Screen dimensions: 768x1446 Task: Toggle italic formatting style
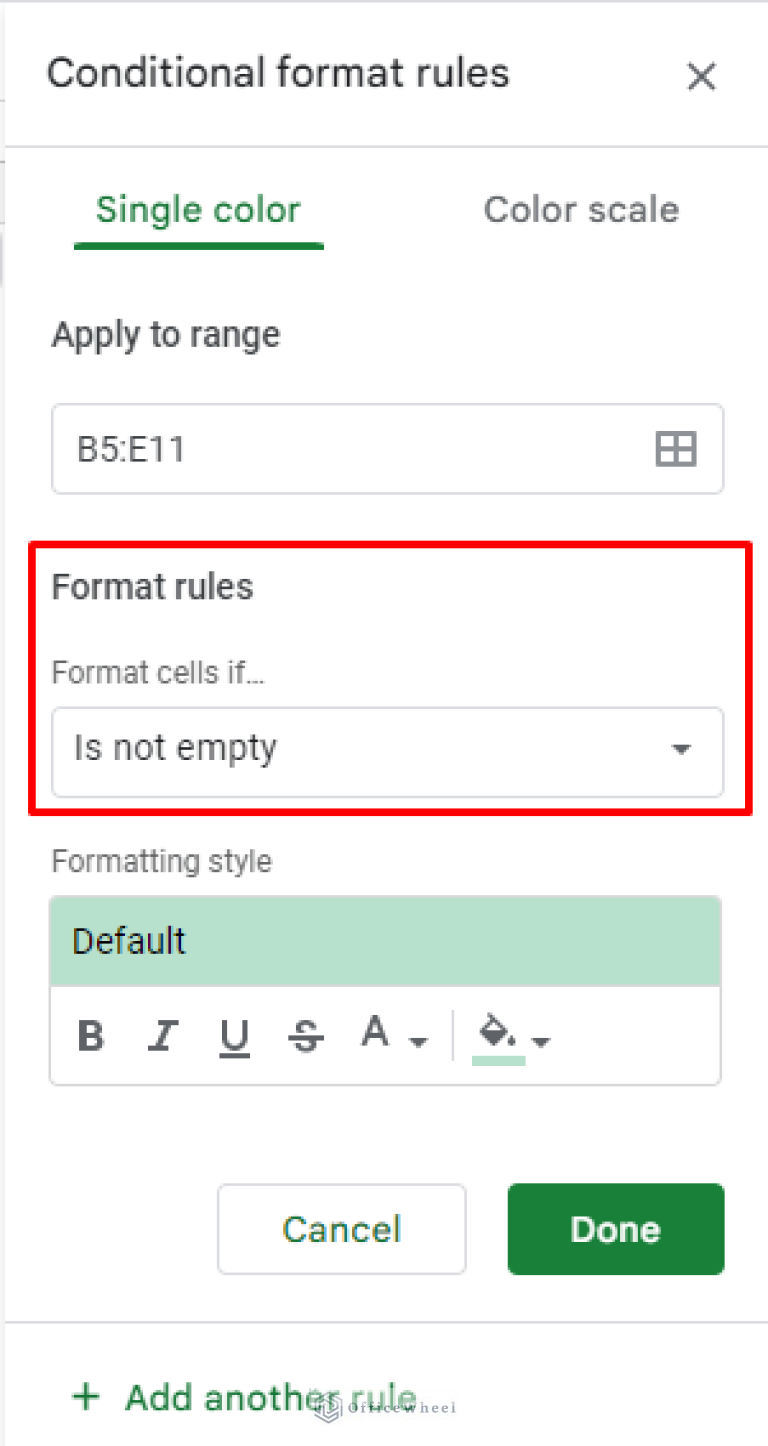[x=162, y=1036]
